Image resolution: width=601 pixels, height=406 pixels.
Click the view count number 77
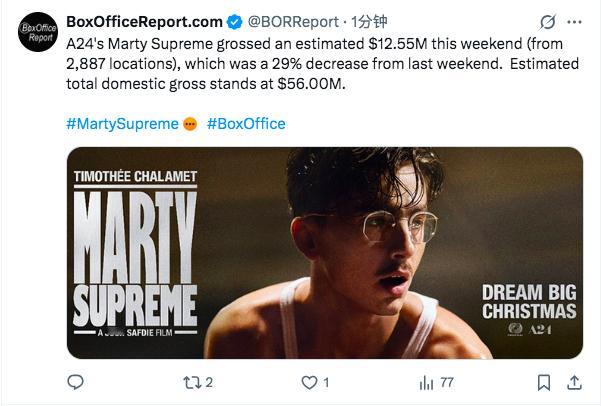click(447, 382)
